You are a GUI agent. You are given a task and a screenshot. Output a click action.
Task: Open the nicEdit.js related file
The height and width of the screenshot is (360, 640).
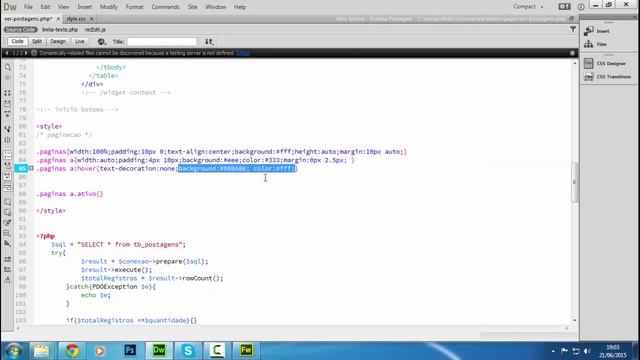pyautogui.click(x=95, y=30)
